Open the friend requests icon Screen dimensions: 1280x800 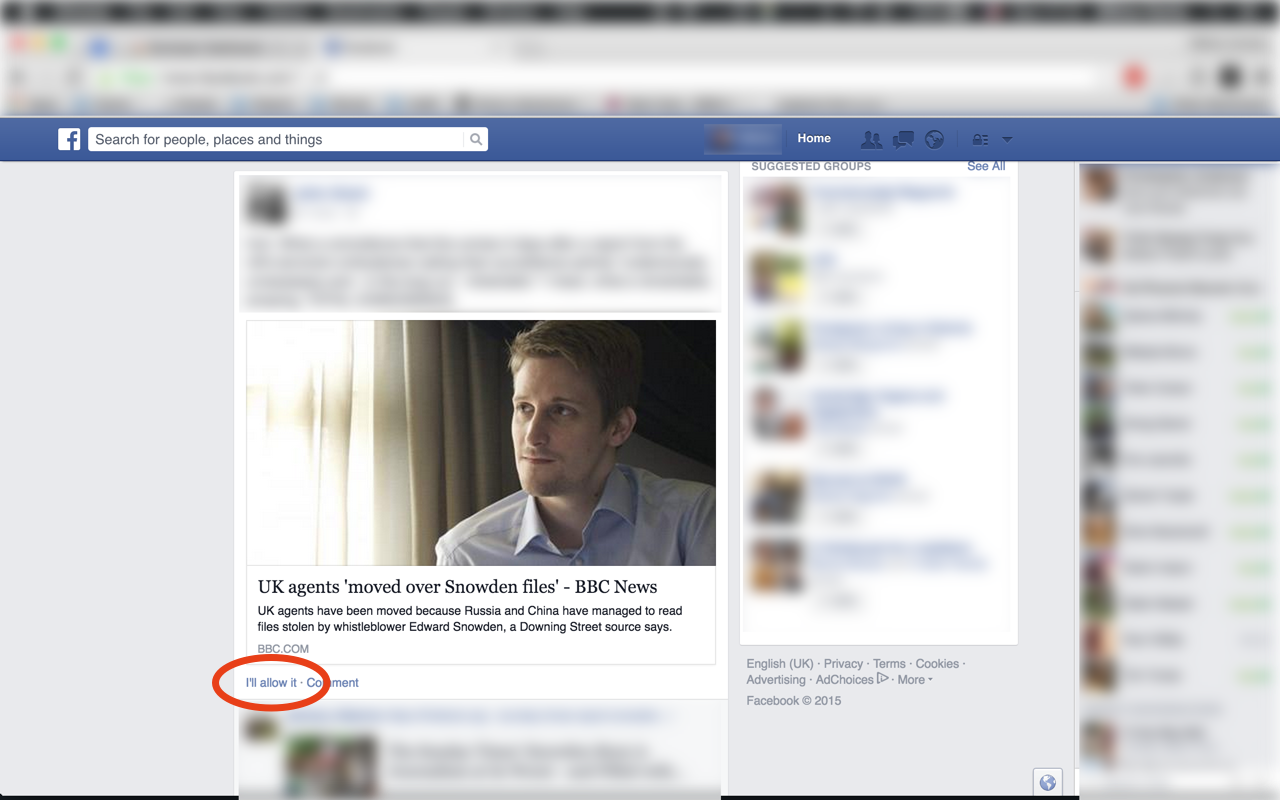pos(871,139)
